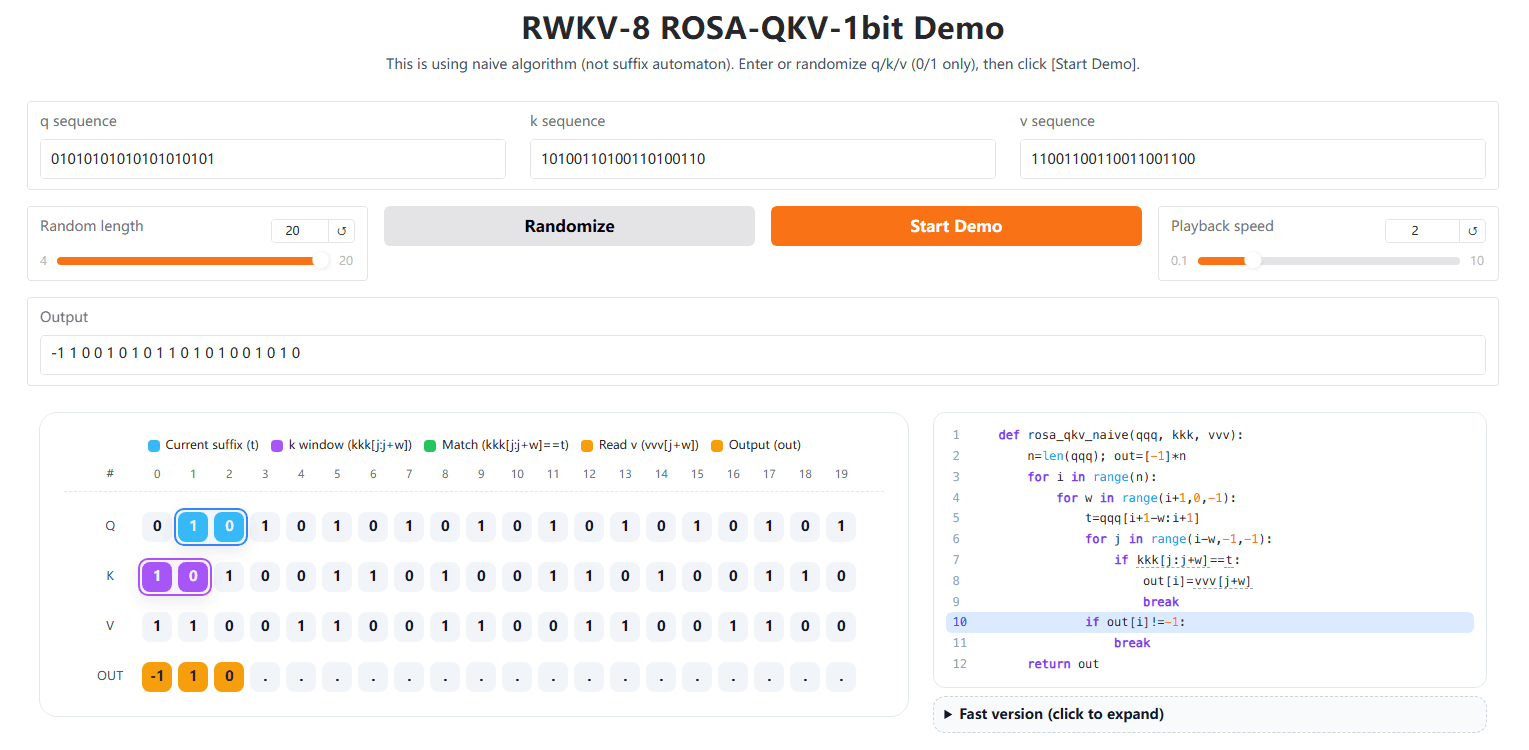Click the purple k window legend swatch

pyautogui.click(x=277, y=445)
